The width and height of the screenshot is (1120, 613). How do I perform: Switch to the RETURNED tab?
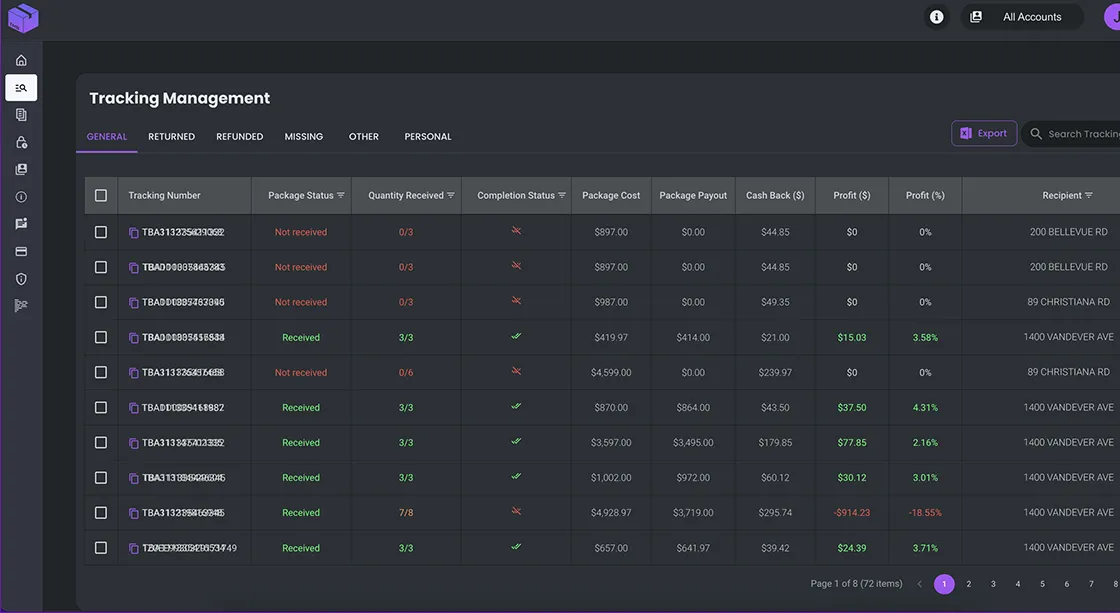(171, 136)
